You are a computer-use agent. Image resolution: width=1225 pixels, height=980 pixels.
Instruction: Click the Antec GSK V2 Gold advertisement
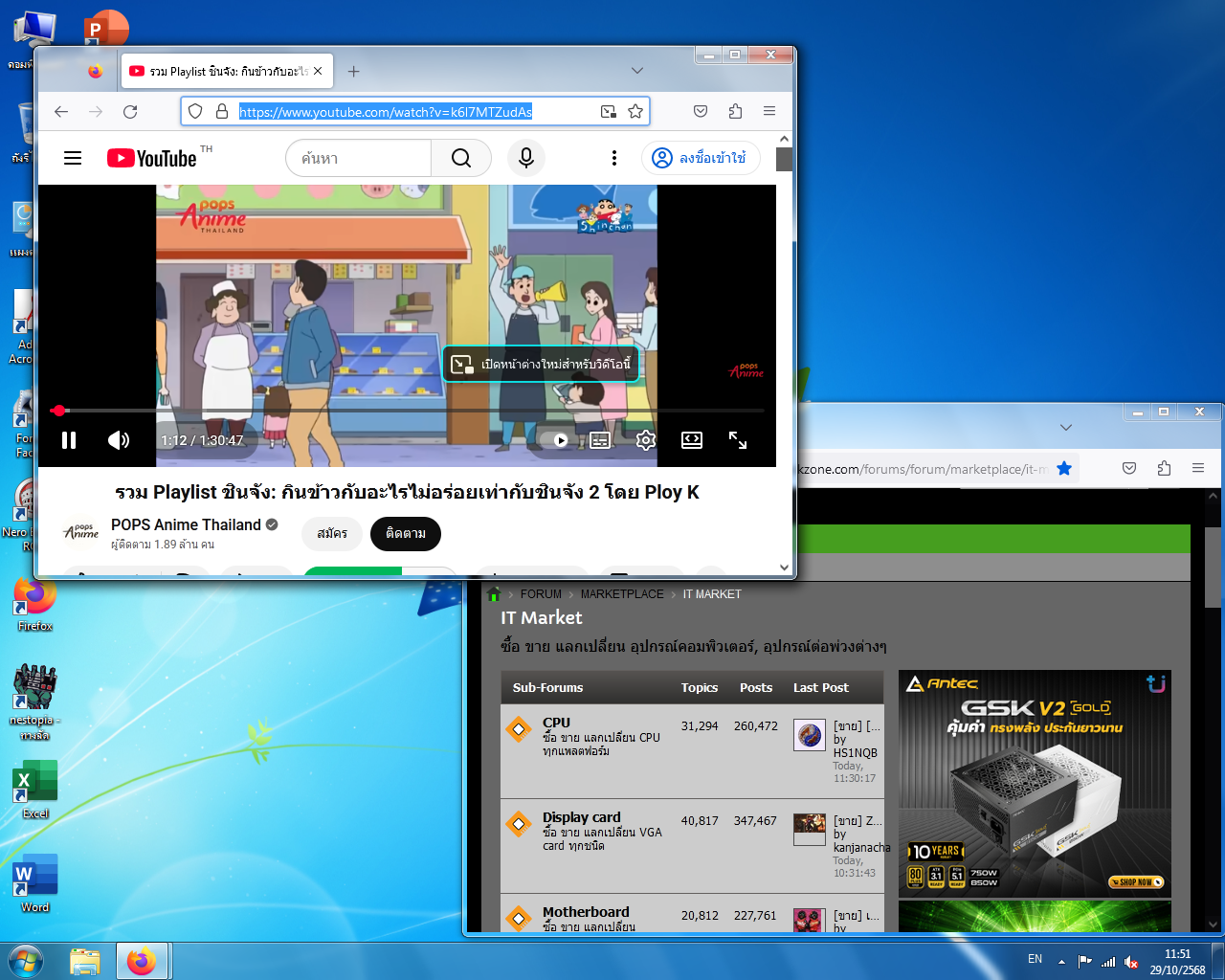tap(1035, 784)
